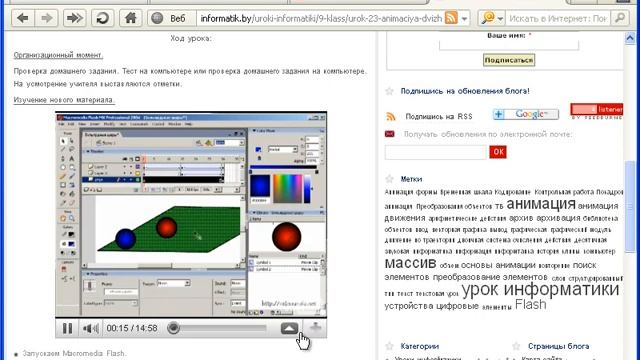Image resolution: width=640 pixels, height=360 pixels.
Task: Focus the 'Искать в Интернет' search field
Action: click(x=558, y=18)
